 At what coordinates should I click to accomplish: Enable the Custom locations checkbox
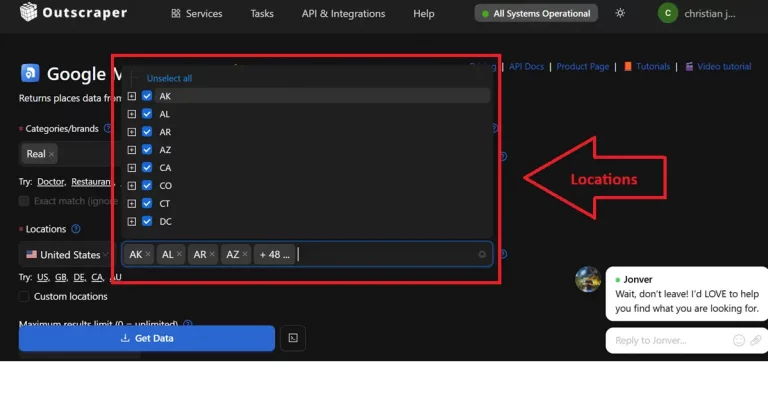click(x=25, y=297)
